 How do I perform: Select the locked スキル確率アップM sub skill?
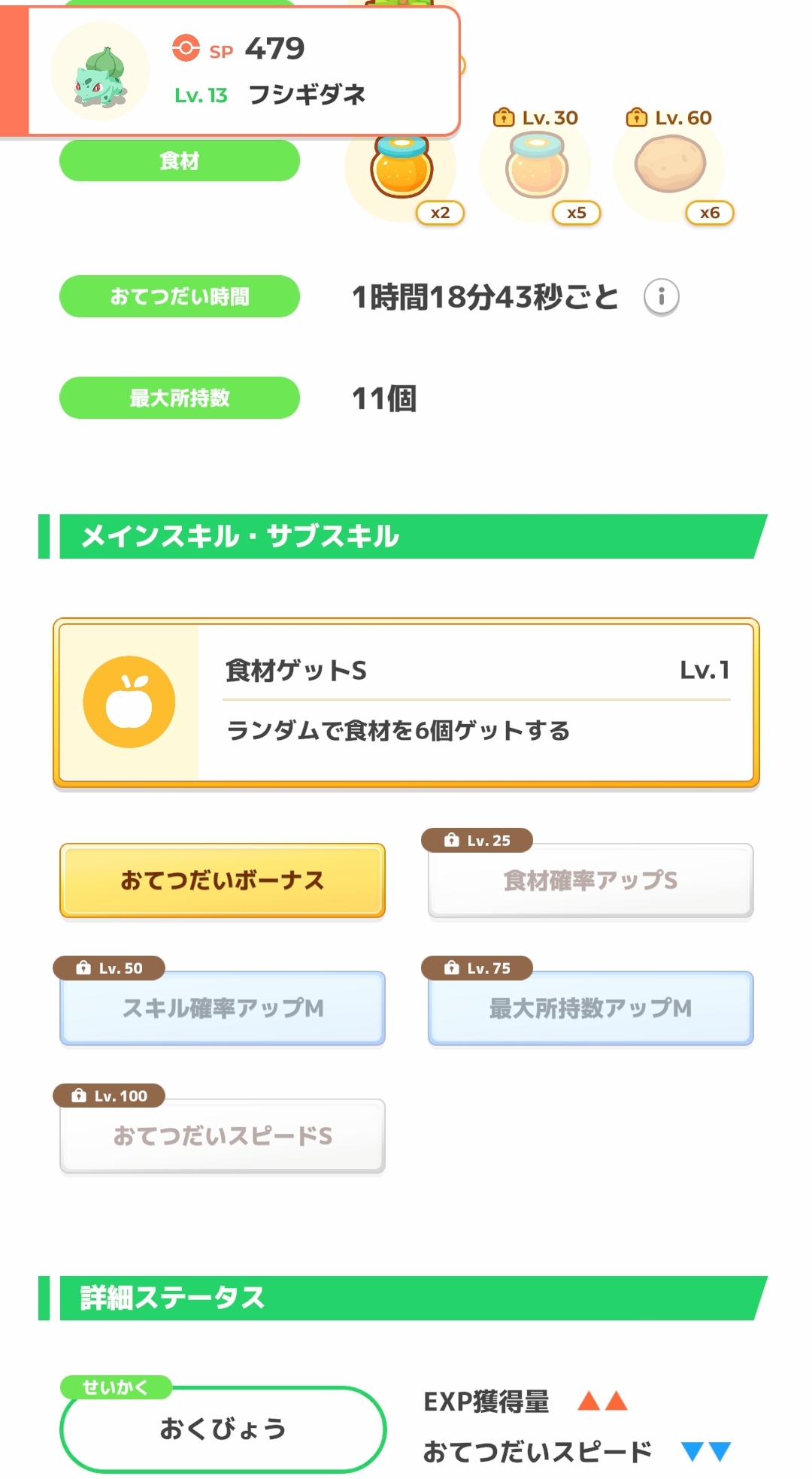tap(223, 1008)
